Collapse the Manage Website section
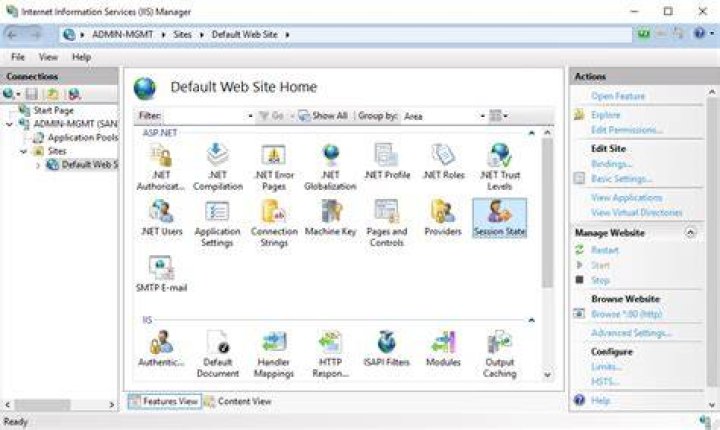This screenshot has height=430, width=720. (x=690, y=232)
